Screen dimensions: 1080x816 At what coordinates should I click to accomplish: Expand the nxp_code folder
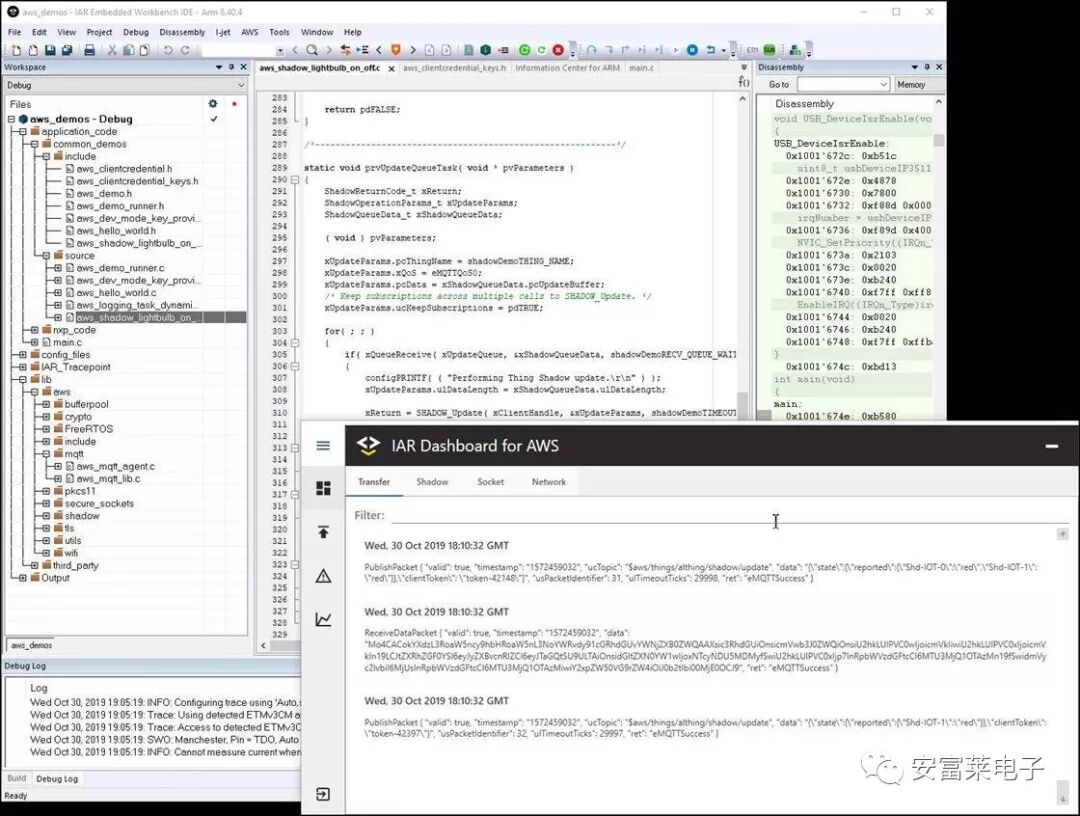[34, 330]
